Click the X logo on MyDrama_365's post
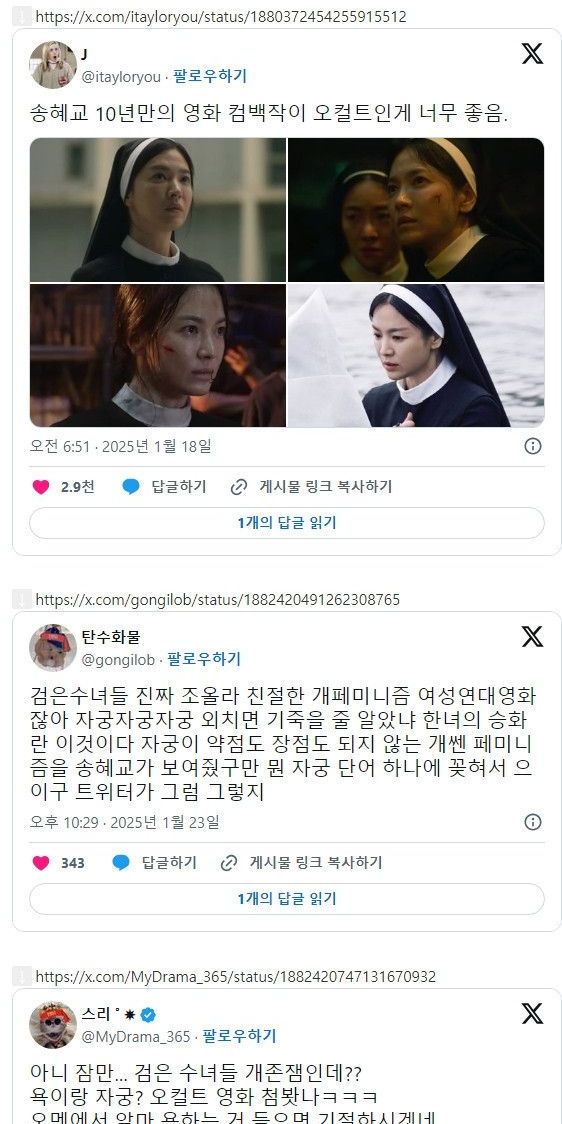This screenshot has height=1124, width=562. pos(532,1013)
